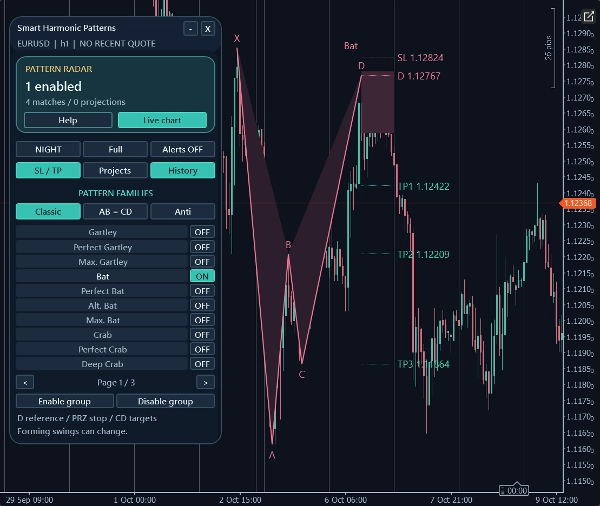The width and height of the screenshot is (600, 506).
Task: Toggle the History button
Action: [183, 170]
